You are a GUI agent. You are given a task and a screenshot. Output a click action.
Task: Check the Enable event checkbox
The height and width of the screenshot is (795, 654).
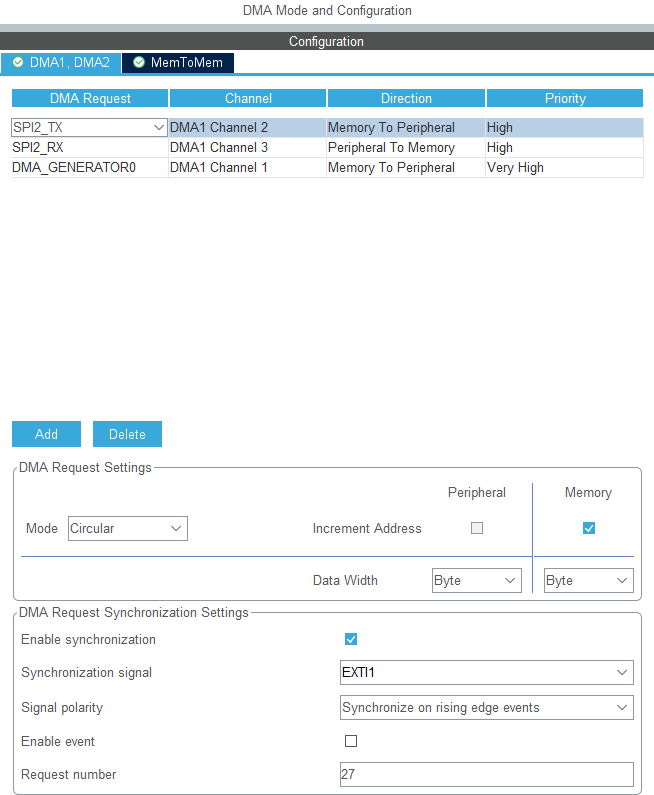[351, 741]
